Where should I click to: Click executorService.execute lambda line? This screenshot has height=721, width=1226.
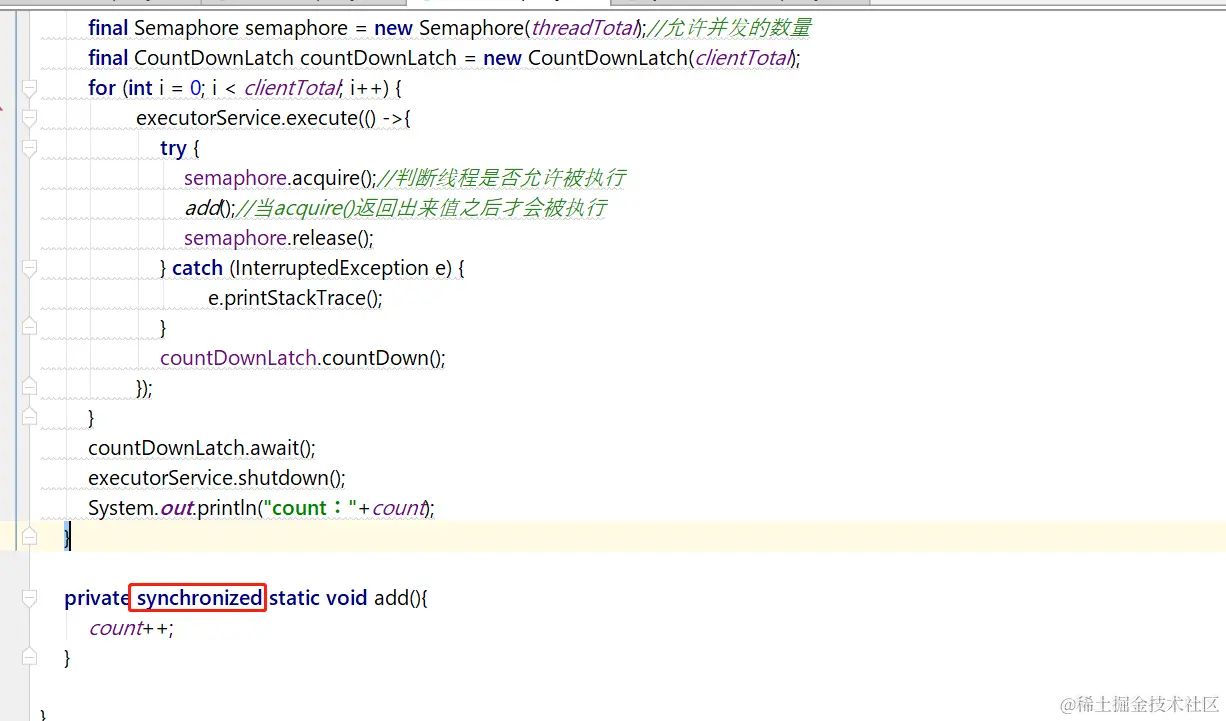pyautogui.click(x=274, y=118)
